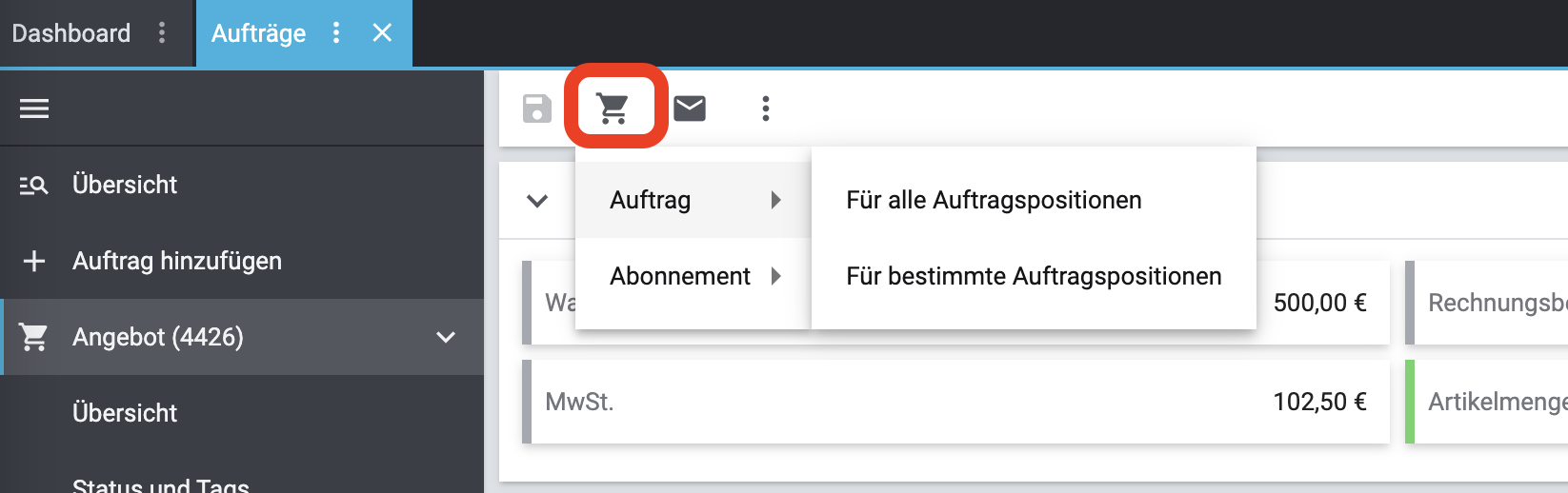The height and width of the screenshot is (493, 1568).
Task: Expand the Angebot (4426) sidebar section
Action: 445,337
